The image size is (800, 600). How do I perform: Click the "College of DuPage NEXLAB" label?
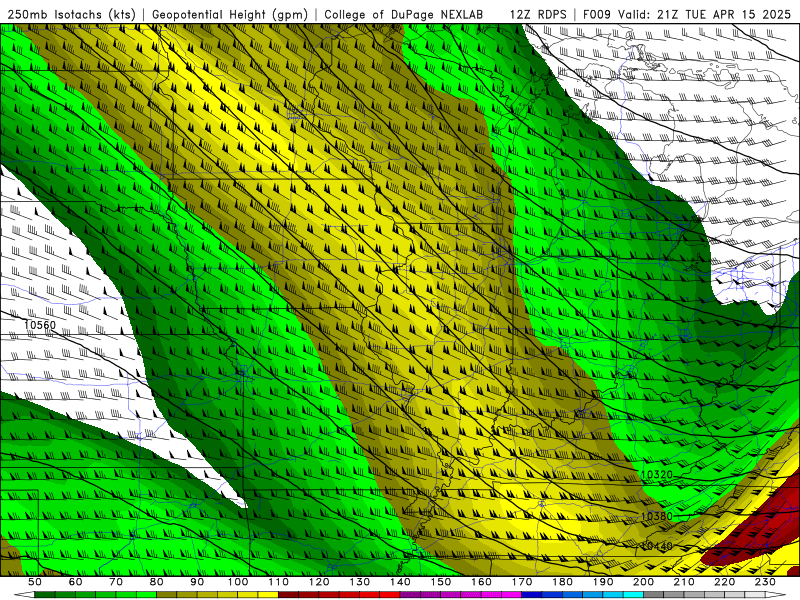pyautogui.click(x=404, y=15)
